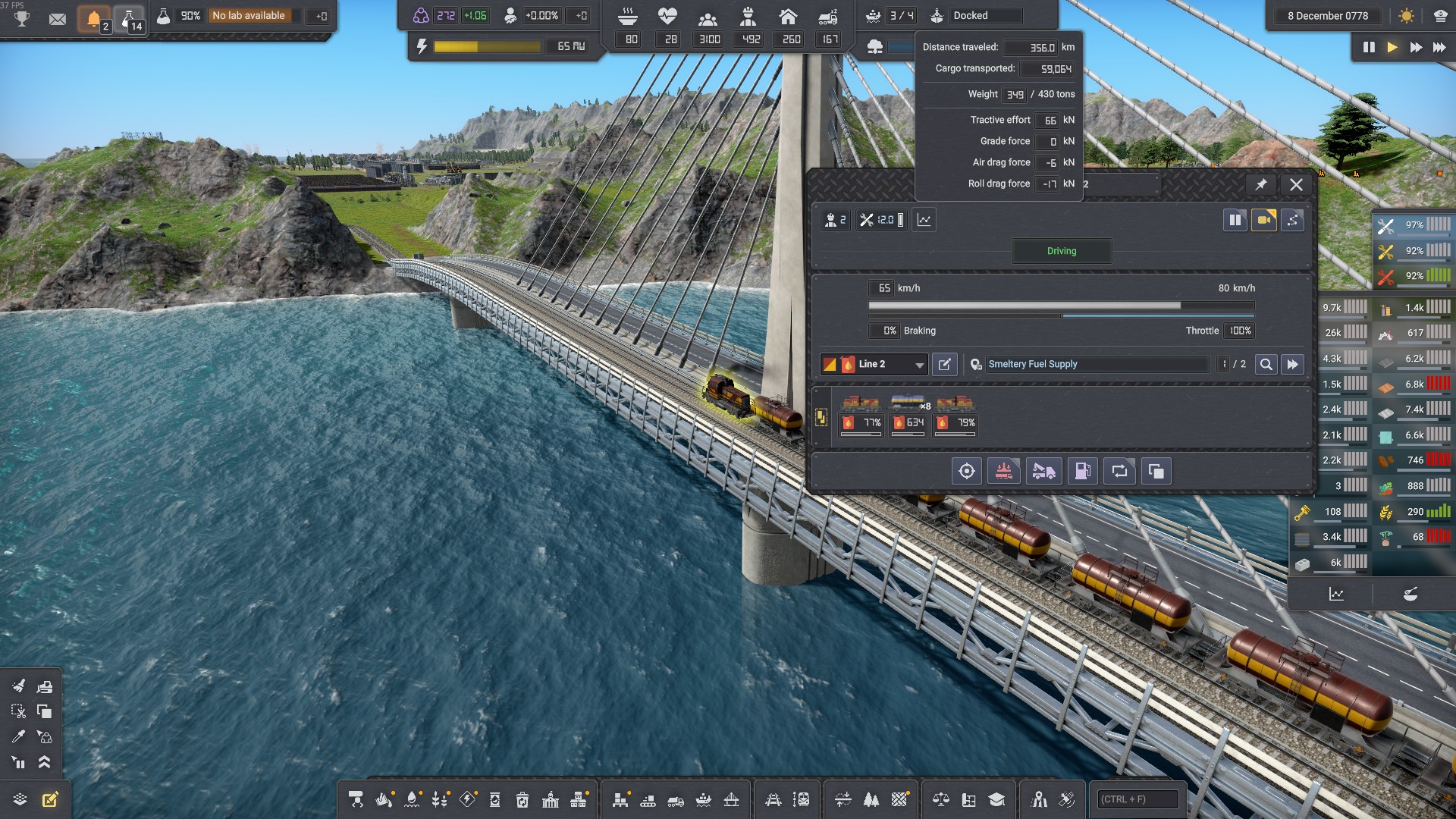
Task: Pin the train info window
Action: 1260,184
